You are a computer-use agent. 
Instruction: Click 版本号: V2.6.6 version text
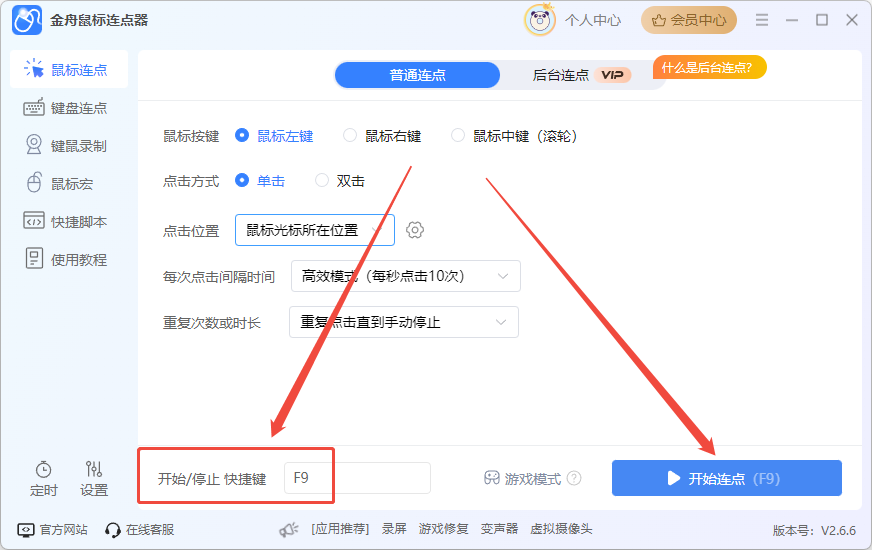[x=814, y=531]
